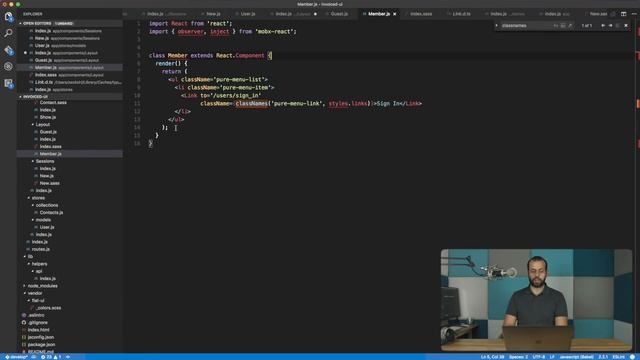This screenshot has width=640, height=360.
Task: Click the presenter webcam video overlay
Action: pyautogui.click(x=536, y=300)
